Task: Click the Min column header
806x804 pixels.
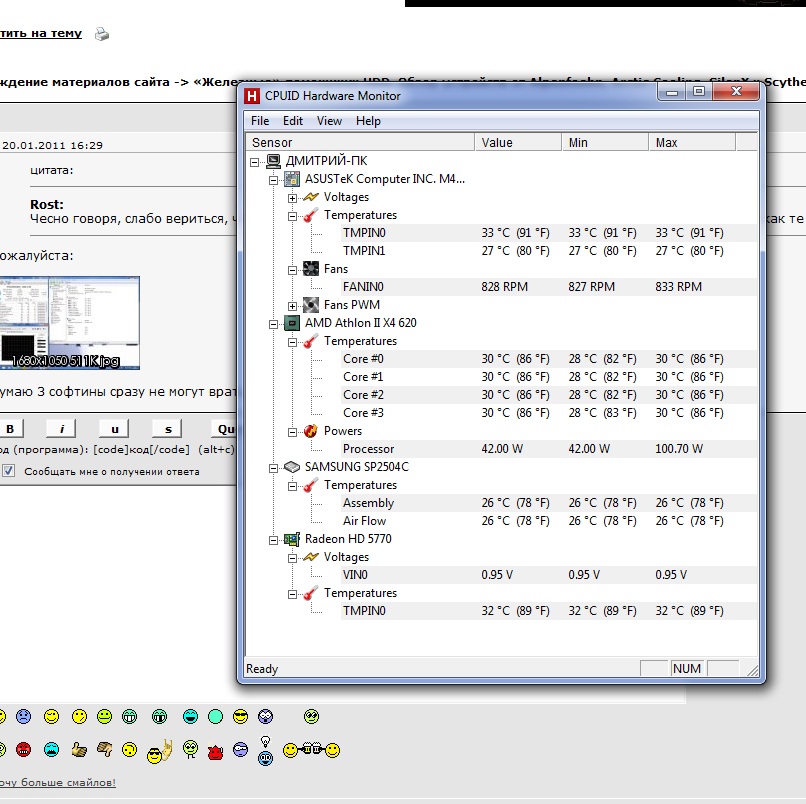Action: 605,142
